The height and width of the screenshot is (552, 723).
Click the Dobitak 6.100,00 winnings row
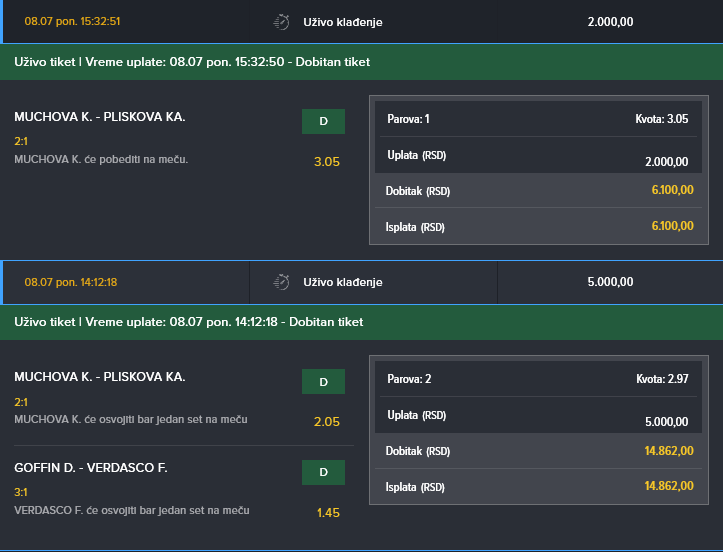click(539, 190)
